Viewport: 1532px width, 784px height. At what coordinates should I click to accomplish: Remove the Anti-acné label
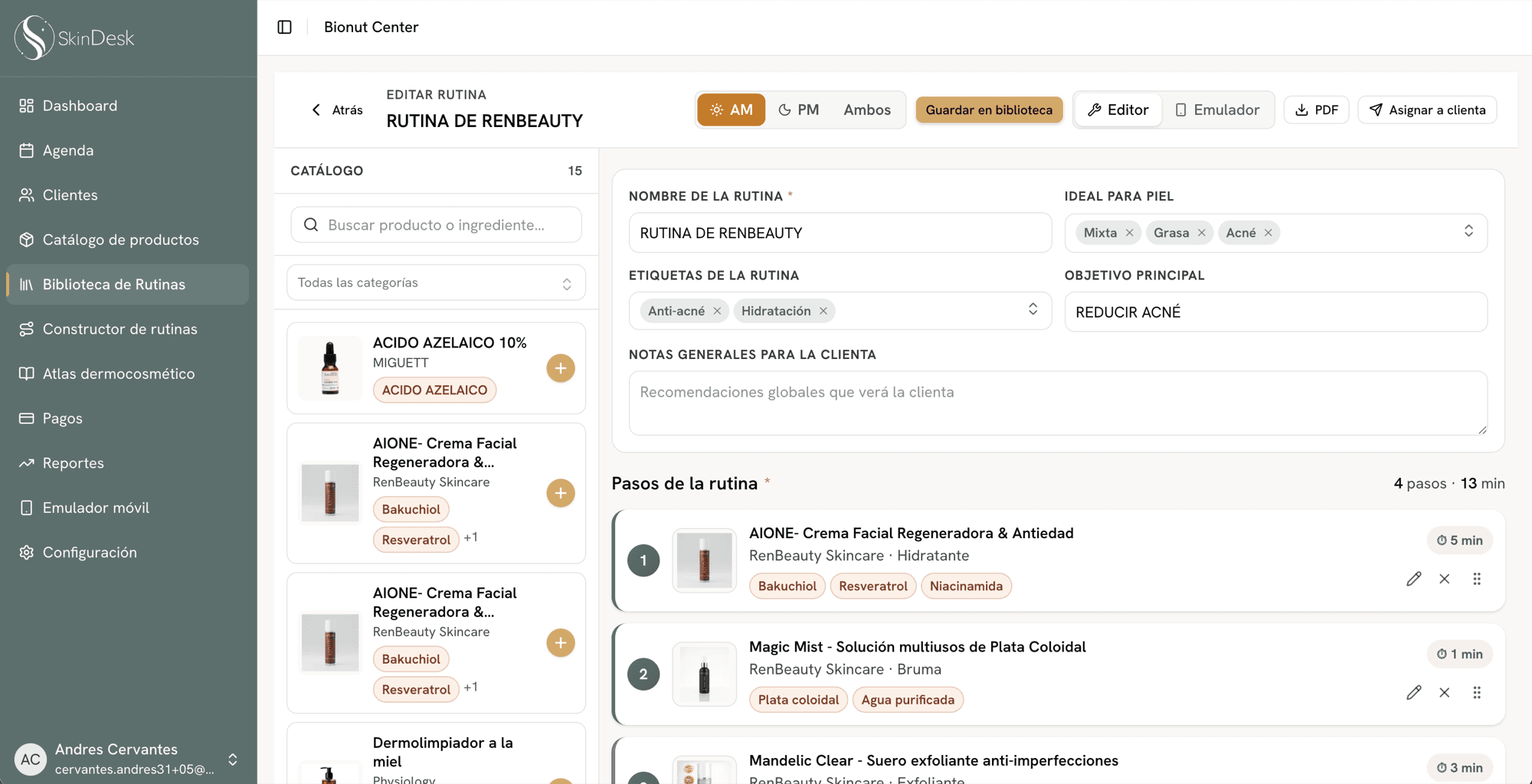(x=717, y=311)
